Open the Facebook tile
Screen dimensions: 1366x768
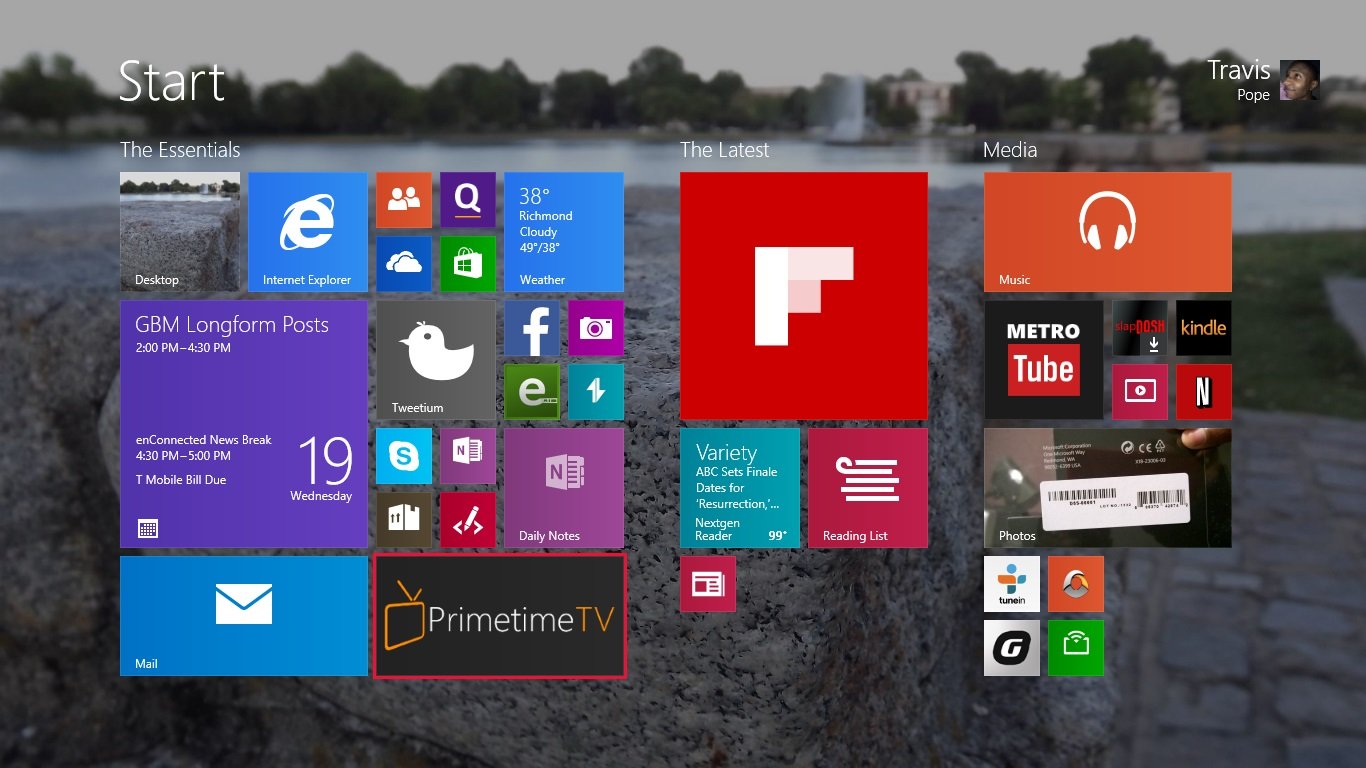[532, 328]
